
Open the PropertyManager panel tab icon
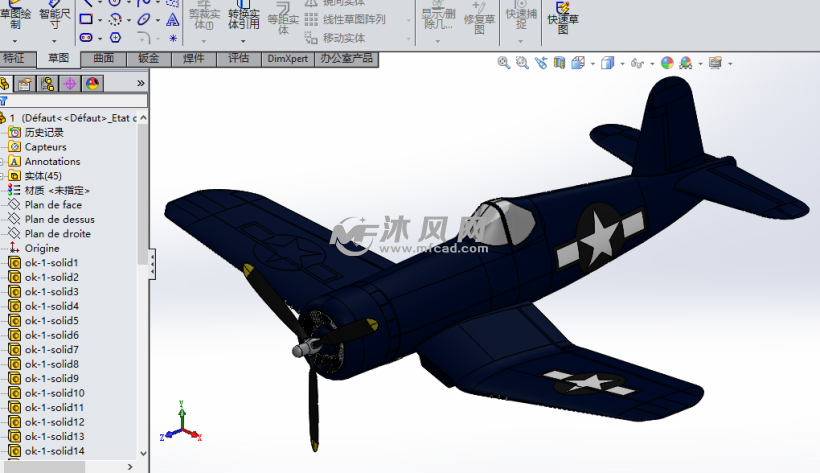click(26, 84)
